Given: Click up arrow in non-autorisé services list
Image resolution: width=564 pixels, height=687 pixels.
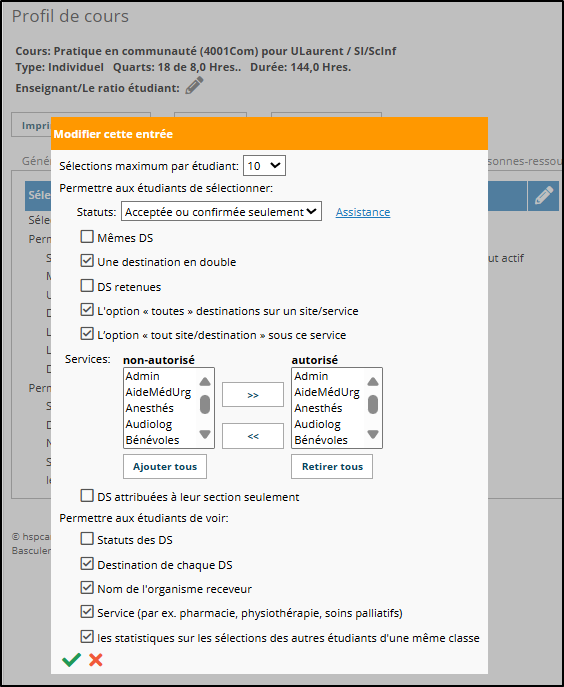Looking at the screenshot, I should 205,382.
